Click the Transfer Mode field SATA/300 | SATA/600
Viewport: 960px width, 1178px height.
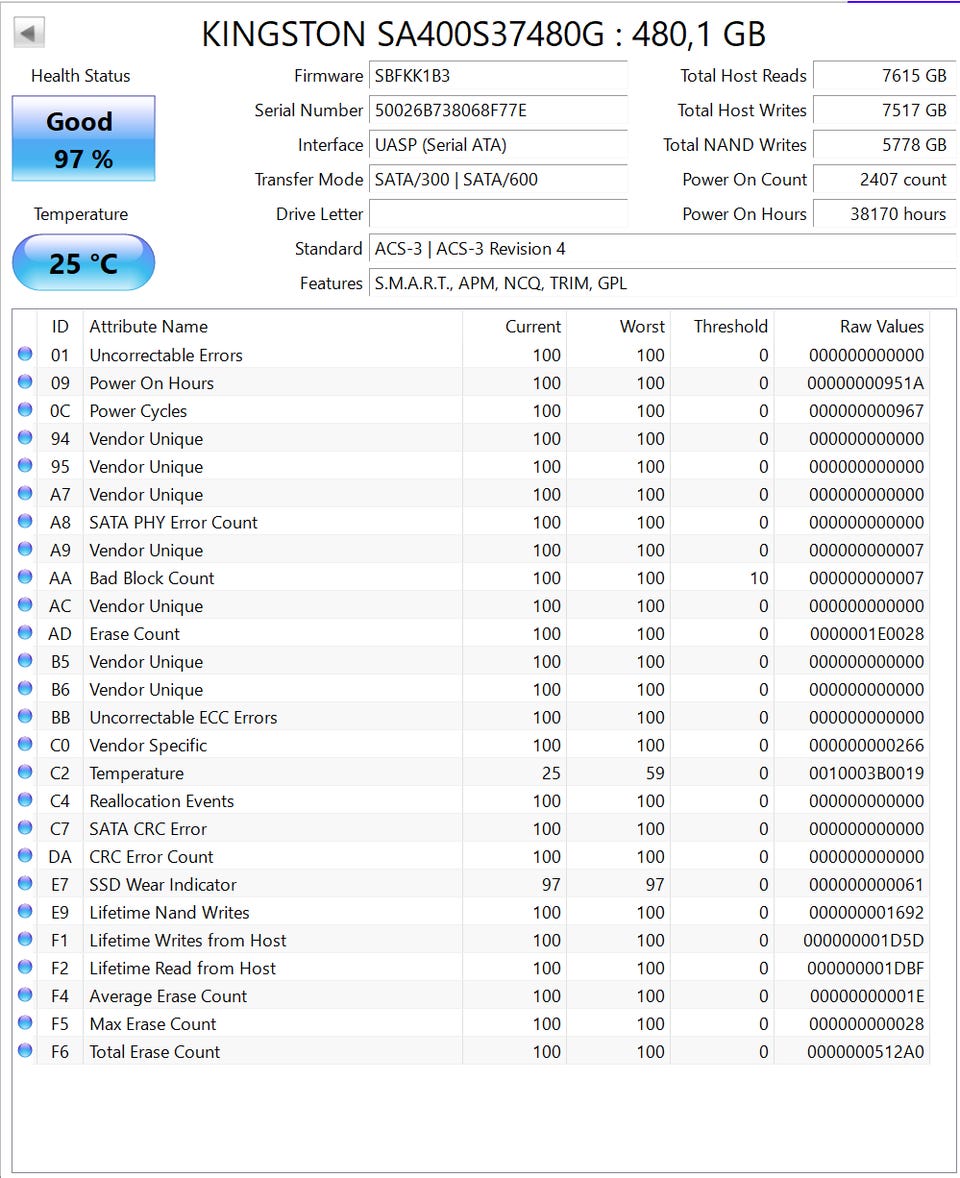(x=498, y=180)
